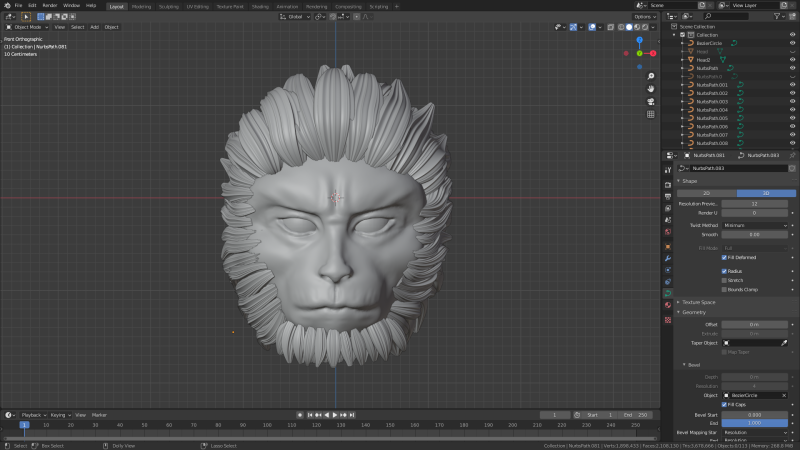Click the eyedropper next to Taper Object

785,343
